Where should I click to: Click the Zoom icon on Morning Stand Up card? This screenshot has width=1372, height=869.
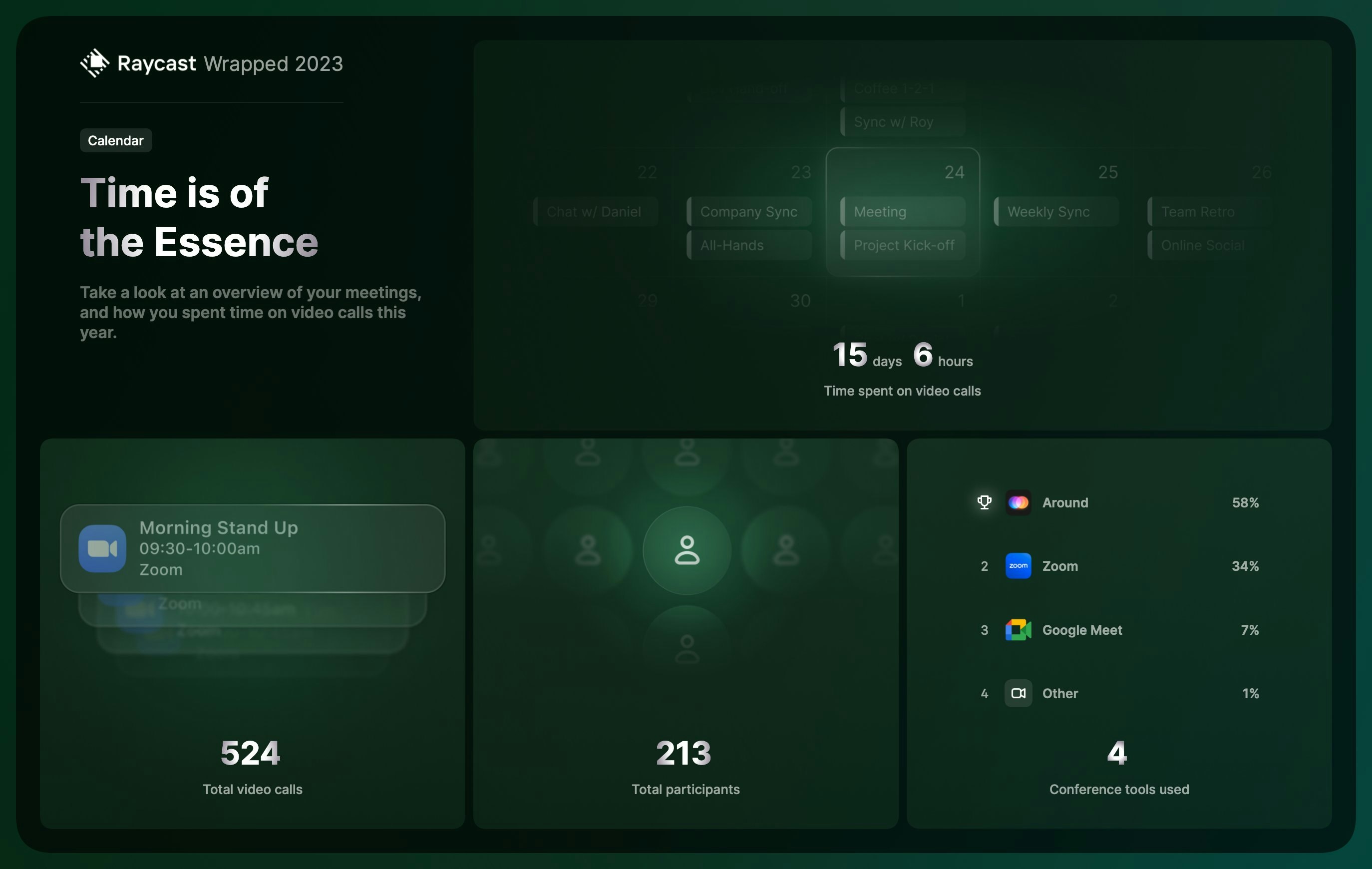pos(102,549)
